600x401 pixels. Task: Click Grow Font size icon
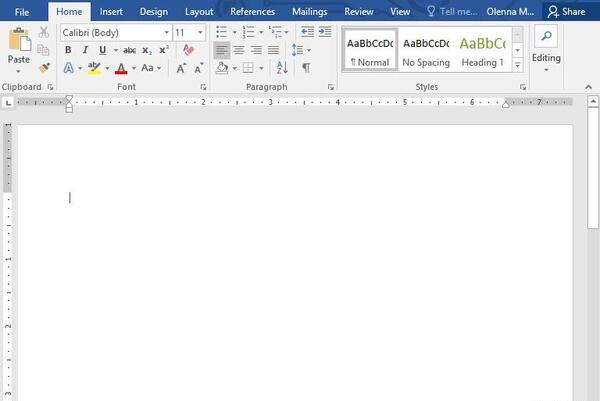click(x=181, y=68)
